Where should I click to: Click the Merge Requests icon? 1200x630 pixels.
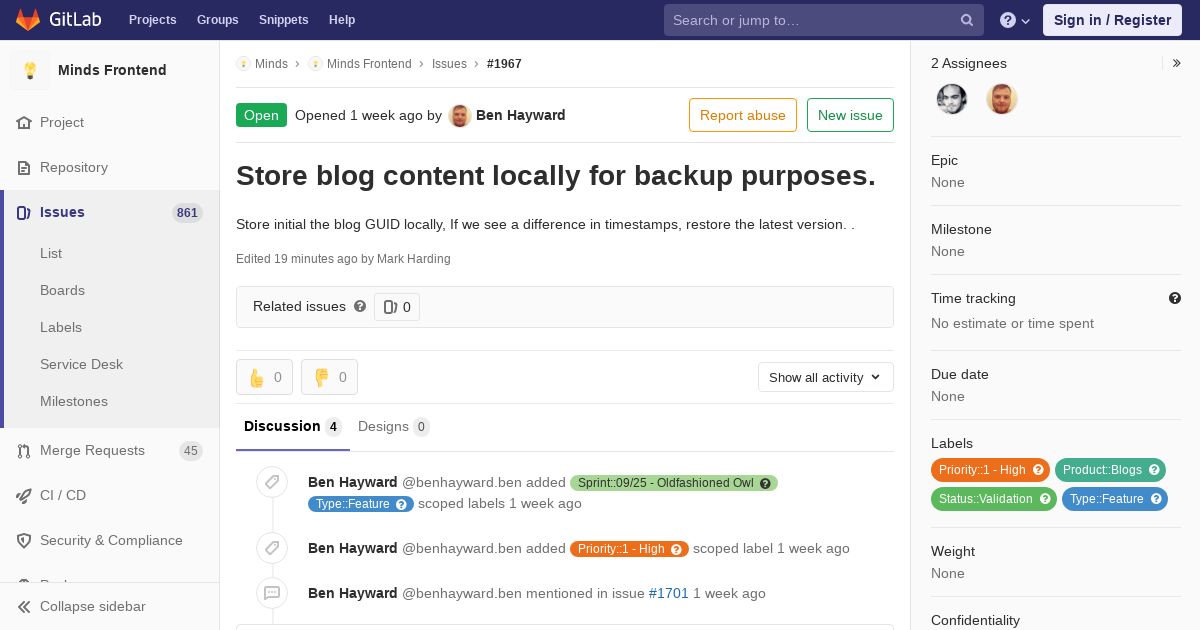[x=24, y=451]
